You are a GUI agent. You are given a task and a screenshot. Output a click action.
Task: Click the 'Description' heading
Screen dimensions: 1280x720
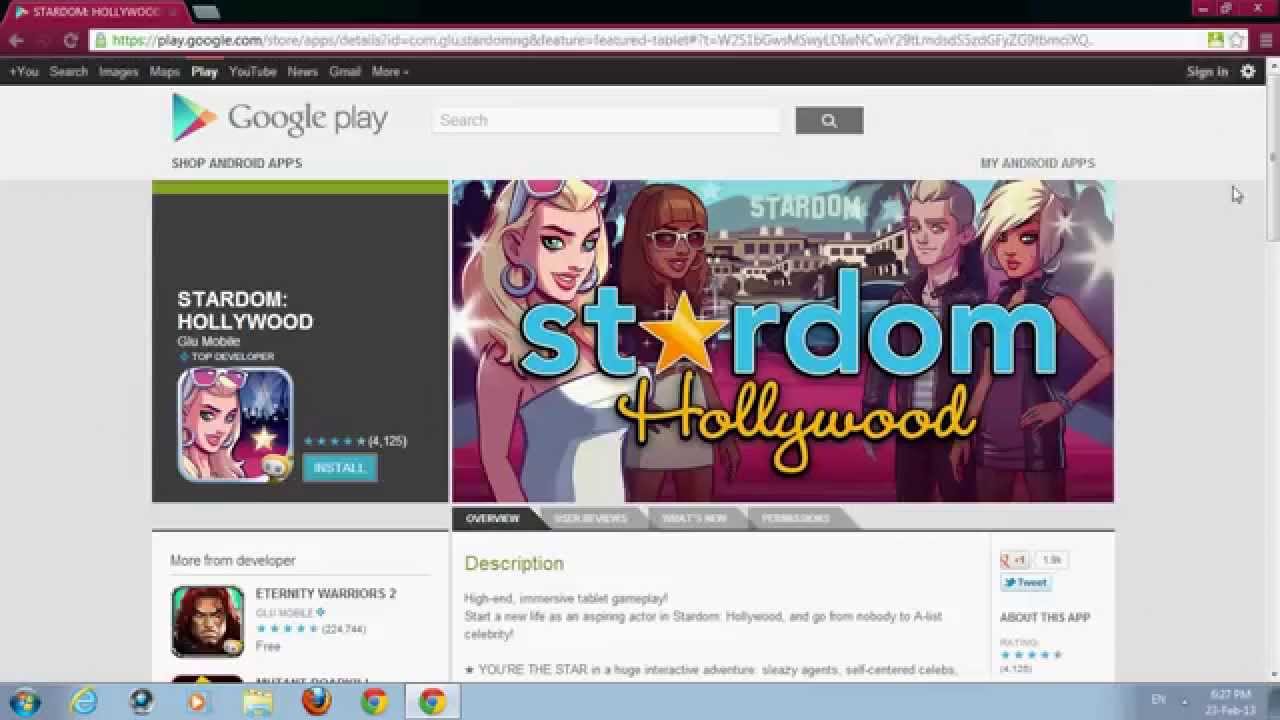pyautogui.click(x=514, y=564)
